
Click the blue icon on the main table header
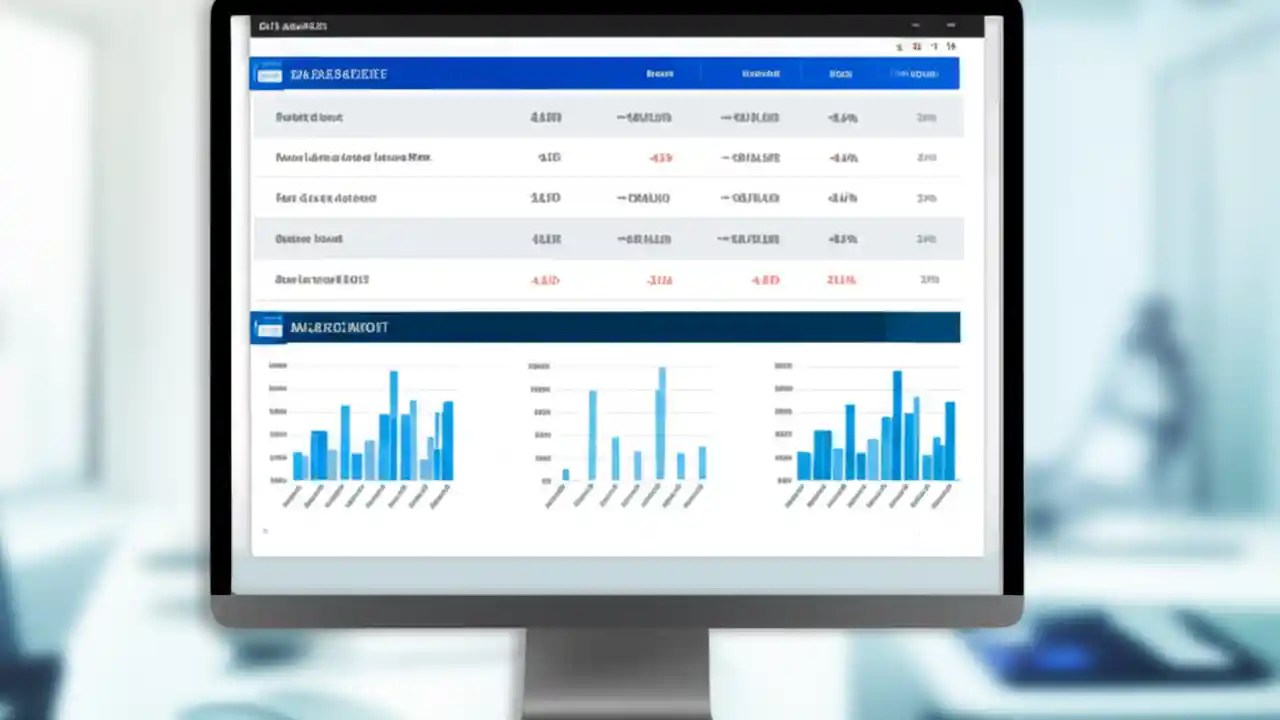(x=268, y=73)
